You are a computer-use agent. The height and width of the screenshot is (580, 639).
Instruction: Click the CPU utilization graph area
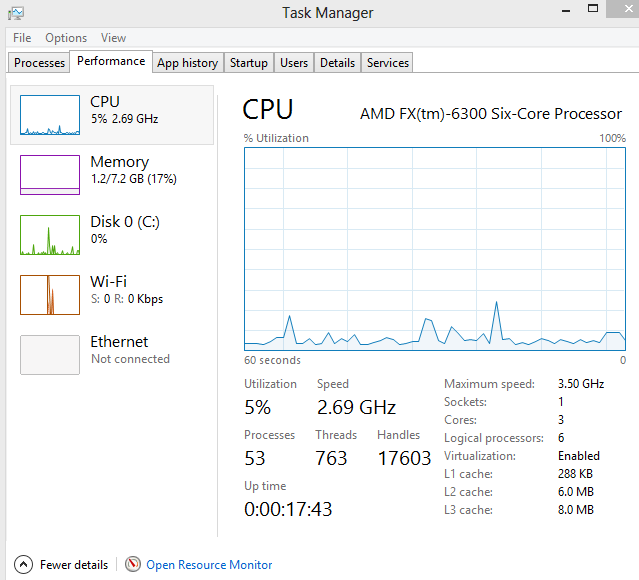435,249
